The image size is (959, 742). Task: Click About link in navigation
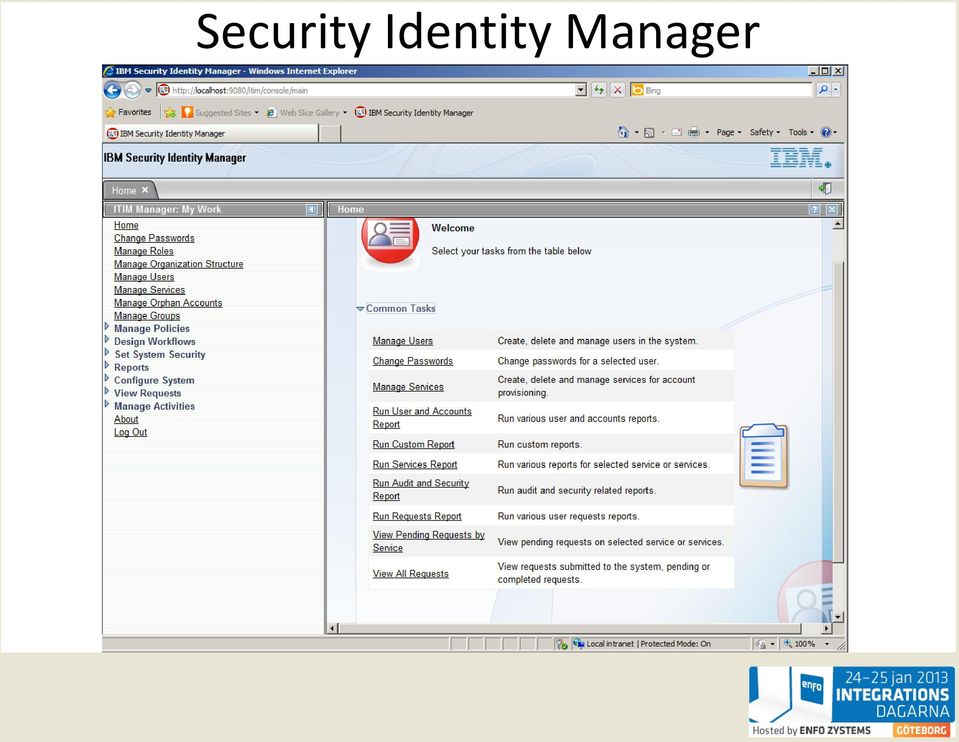point(126,419)
